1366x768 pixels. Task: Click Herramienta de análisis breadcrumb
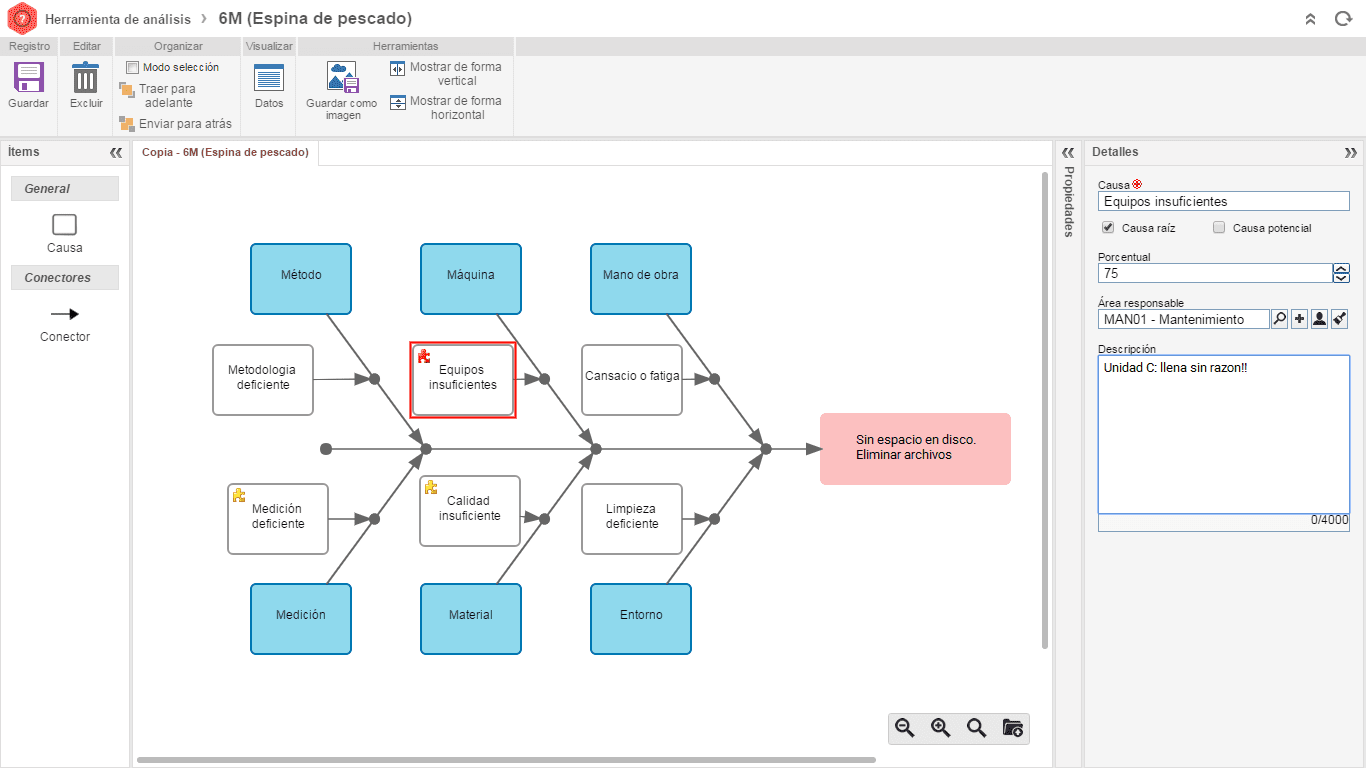point(118,19)
